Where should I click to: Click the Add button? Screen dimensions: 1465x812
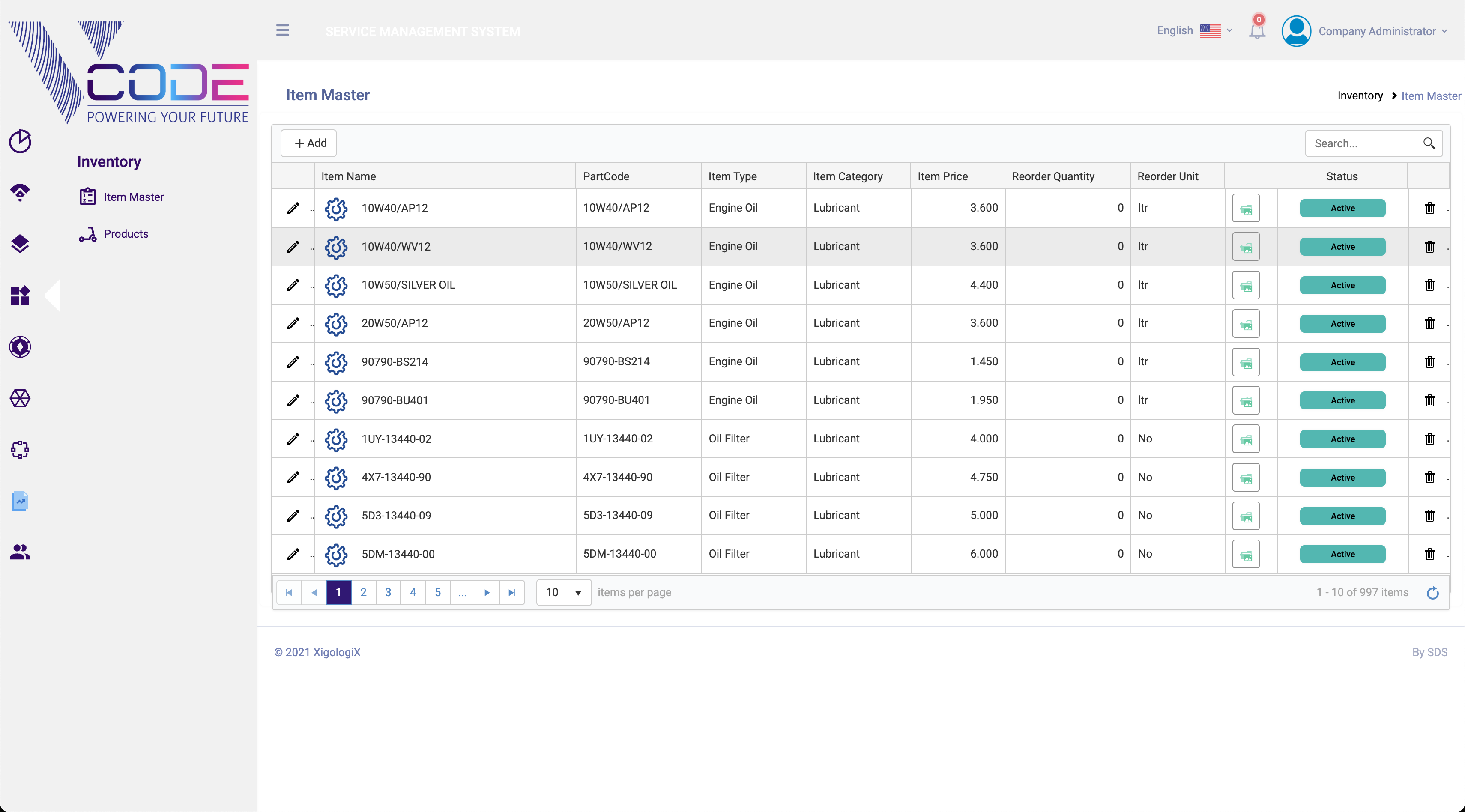point(309,143)
